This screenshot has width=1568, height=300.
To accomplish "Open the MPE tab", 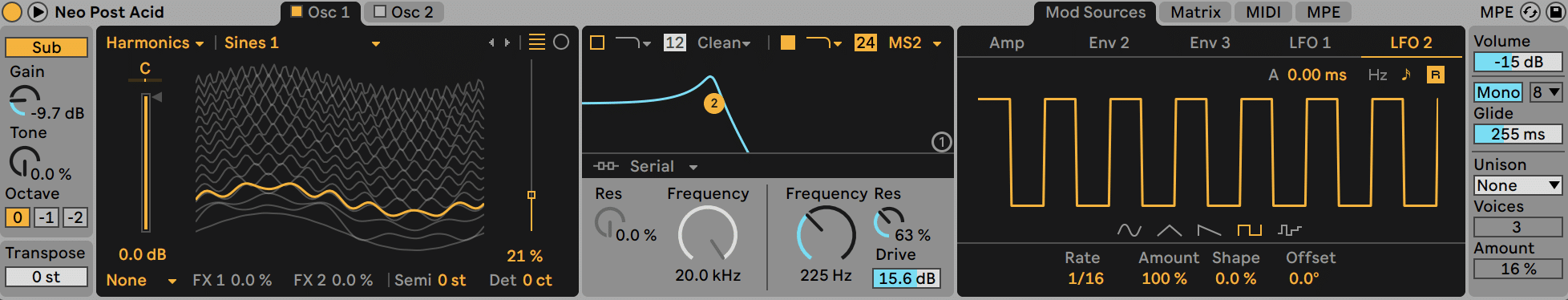I will pyautogui.click(x=1324, y=12).
